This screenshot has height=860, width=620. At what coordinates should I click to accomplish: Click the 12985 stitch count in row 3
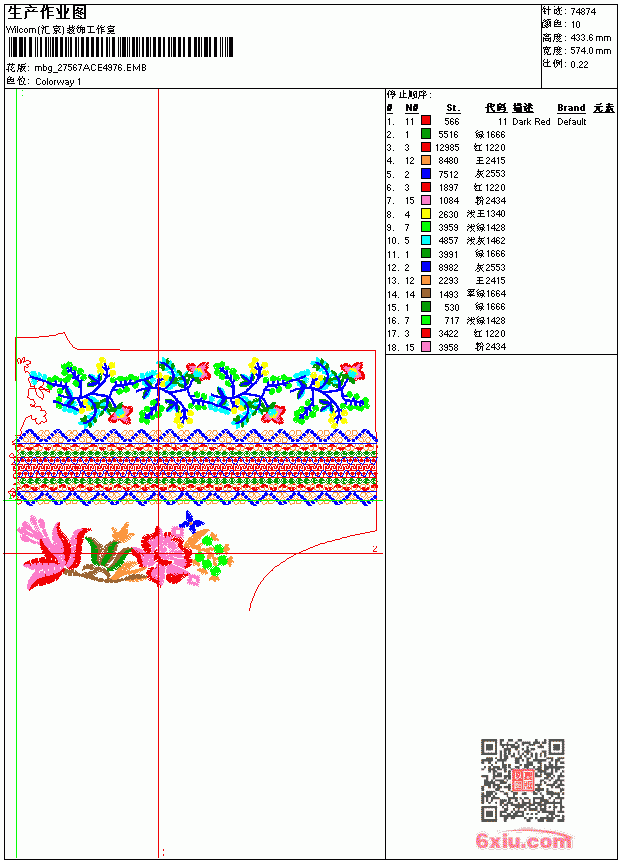coord(447,148)
